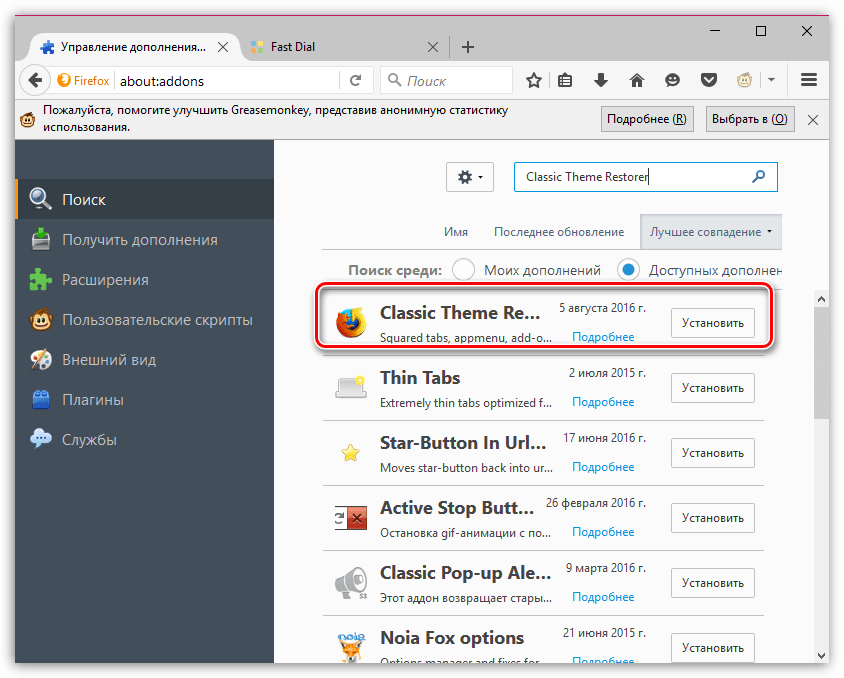Click the reload page icon

[x=355, y=80]
